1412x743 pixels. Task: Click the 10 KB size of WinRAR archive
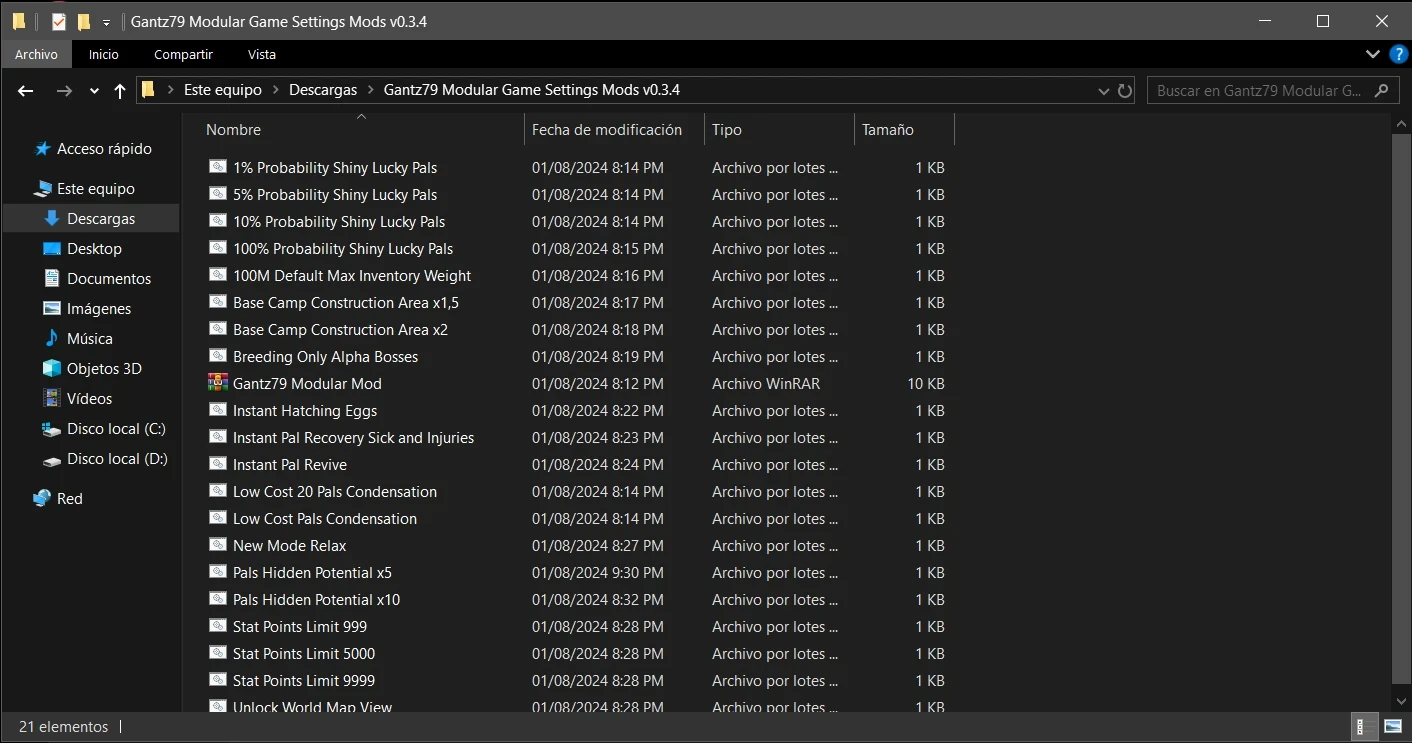coord(926,383)
